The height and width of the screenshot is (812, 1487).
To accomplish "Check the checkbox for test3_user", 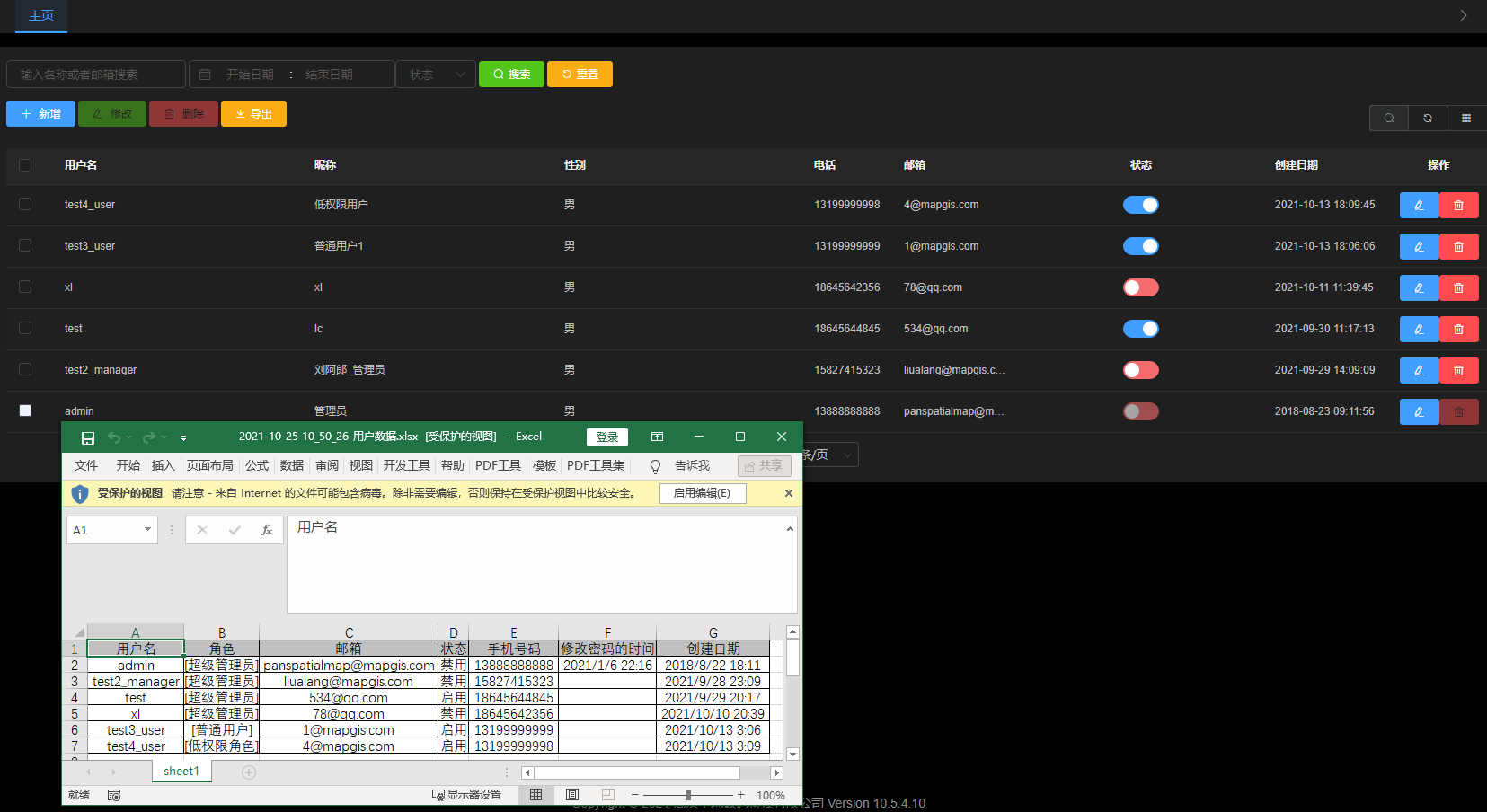I will click(x=25, y=245).
